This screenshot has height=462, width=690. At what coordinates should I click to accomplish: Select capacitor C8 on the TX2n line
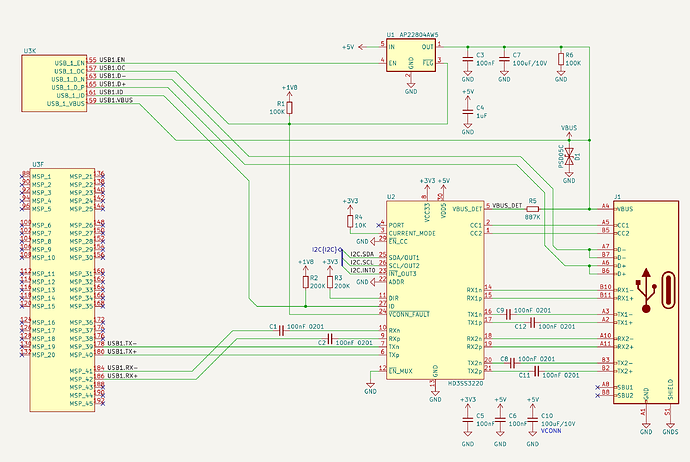click(x=512, y=363)
